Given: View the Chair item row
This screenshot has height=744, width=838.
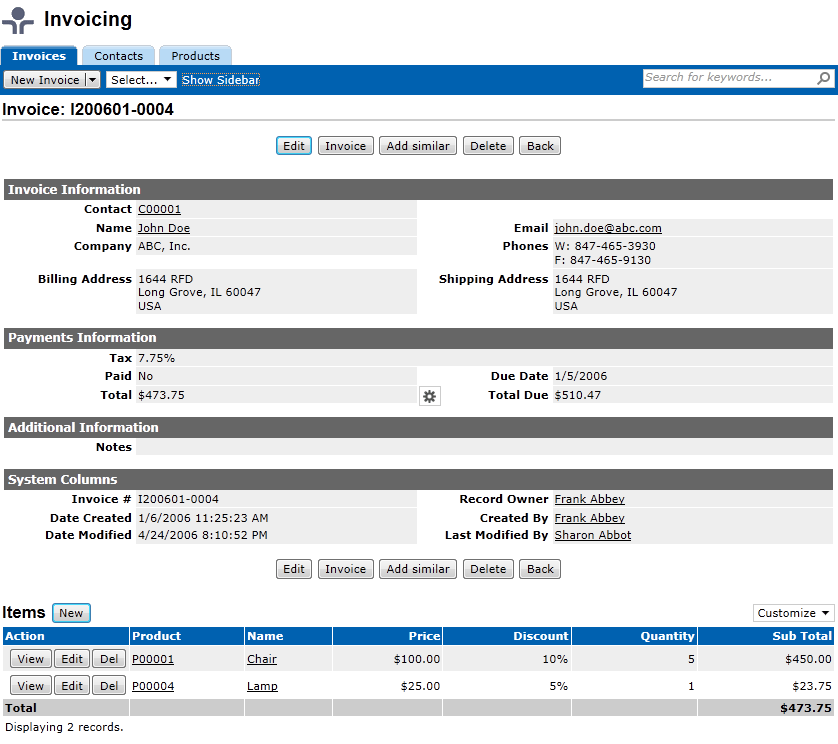Looking at the screenshot, I should tap(31, 659).
